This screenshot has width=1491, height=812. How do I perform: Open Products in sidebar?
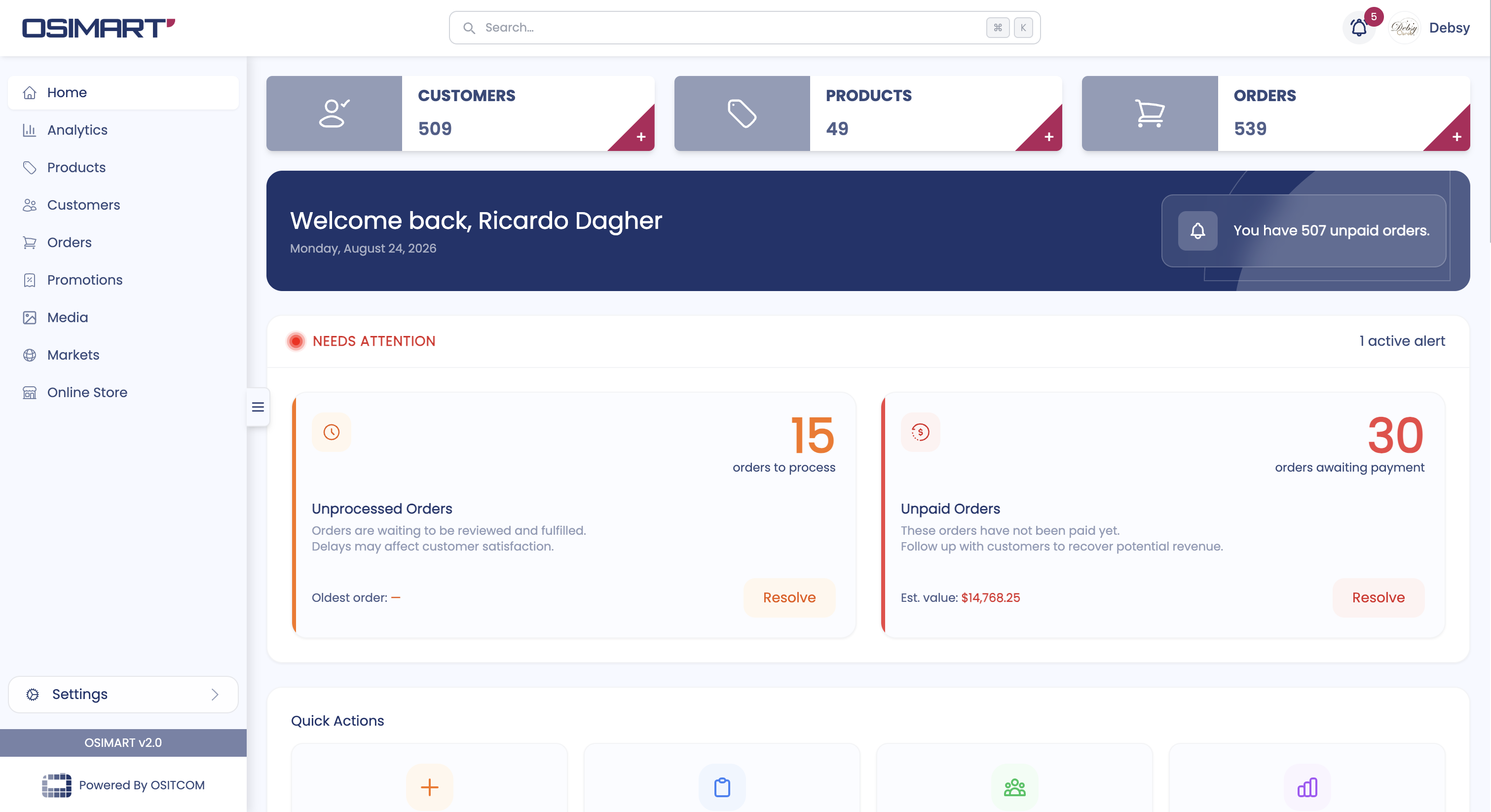(x=123, y=167)
